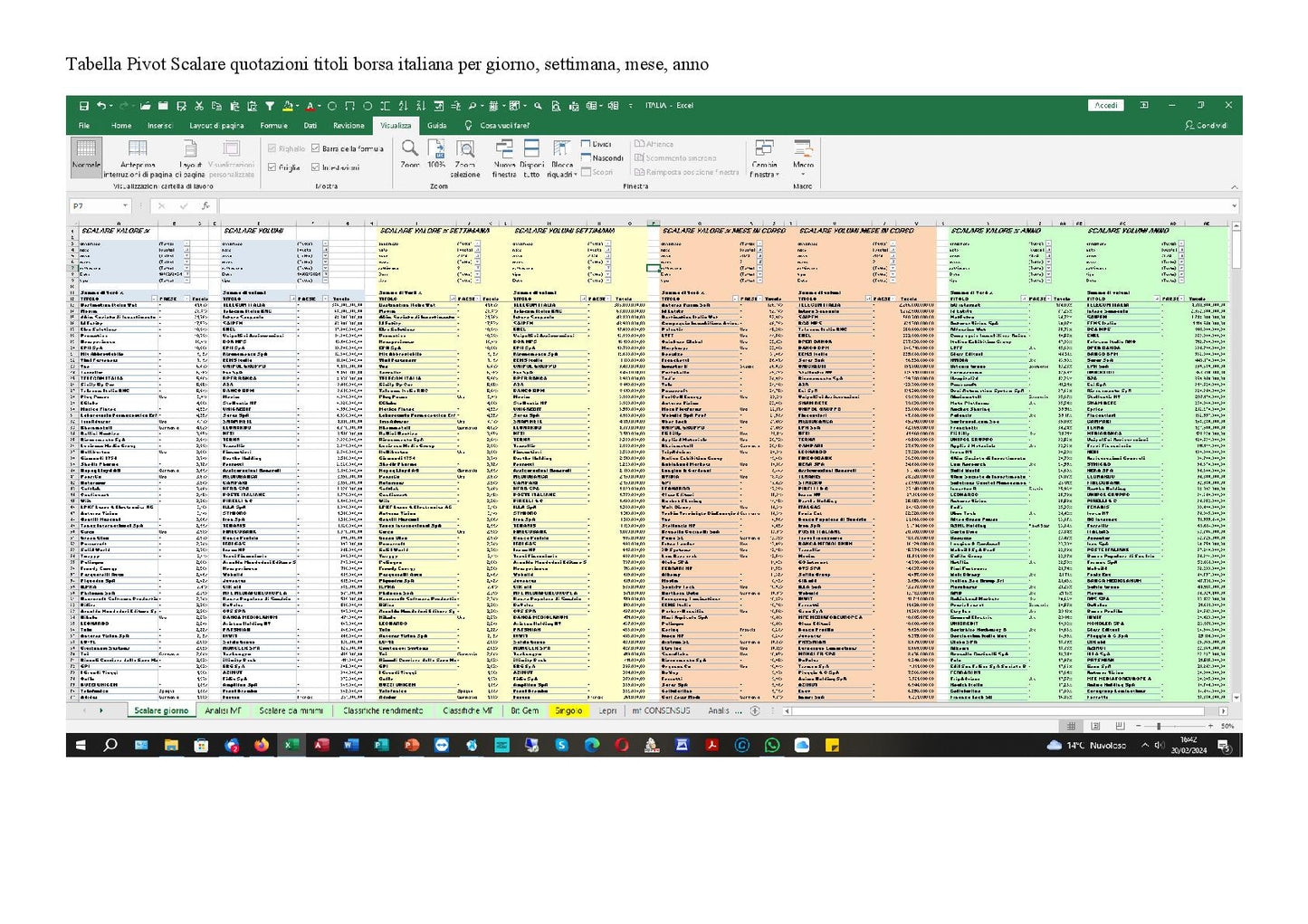Click the red font color A icon

point(309,106)
